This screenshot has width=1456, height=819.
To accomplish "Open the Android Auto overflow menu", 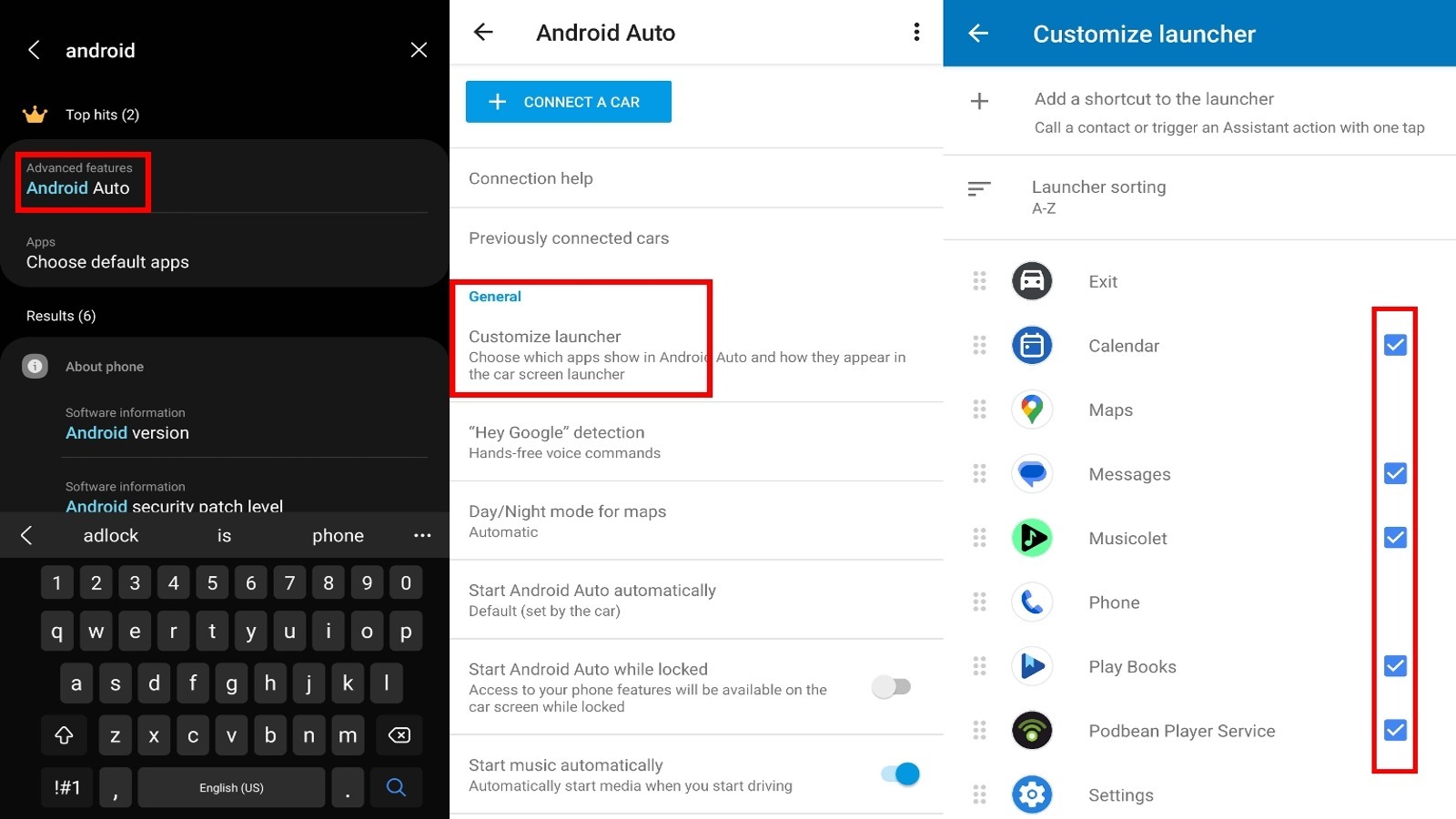I will click(x=915, y=32).
